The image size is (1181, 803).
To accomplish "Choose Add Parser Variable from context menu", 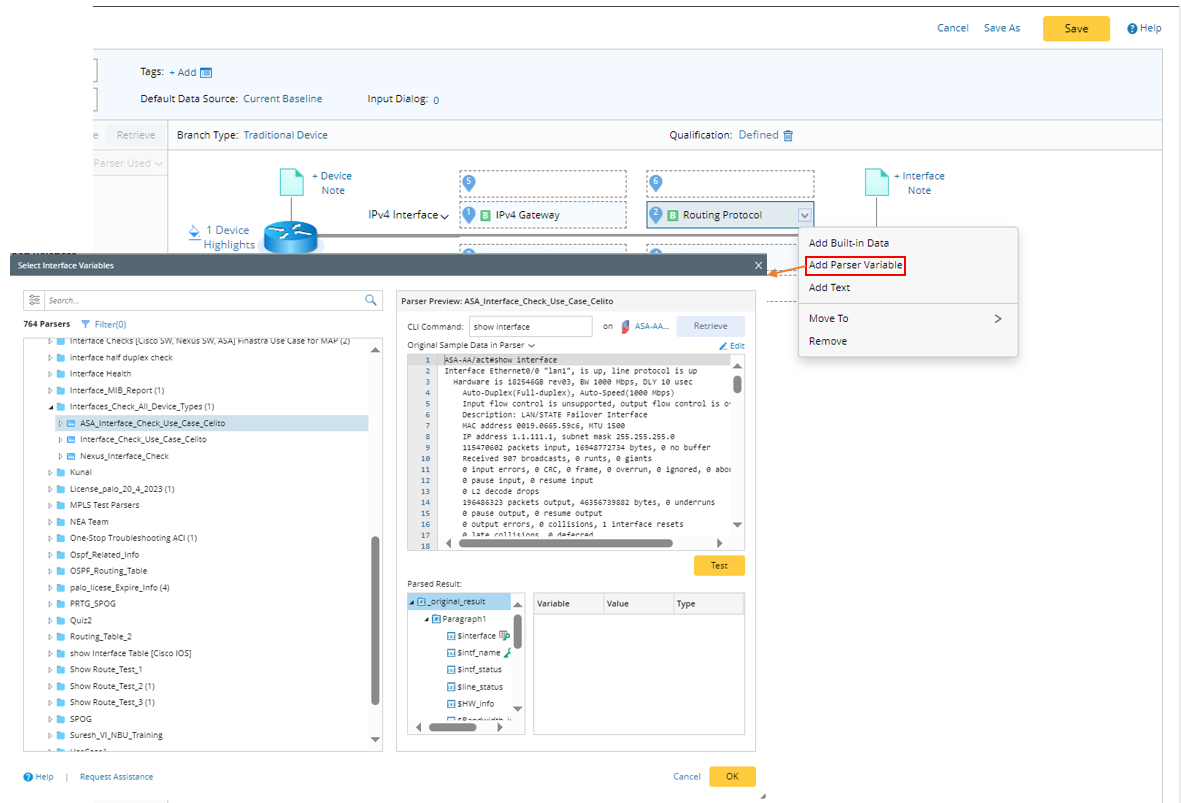I will click(855, 265).
